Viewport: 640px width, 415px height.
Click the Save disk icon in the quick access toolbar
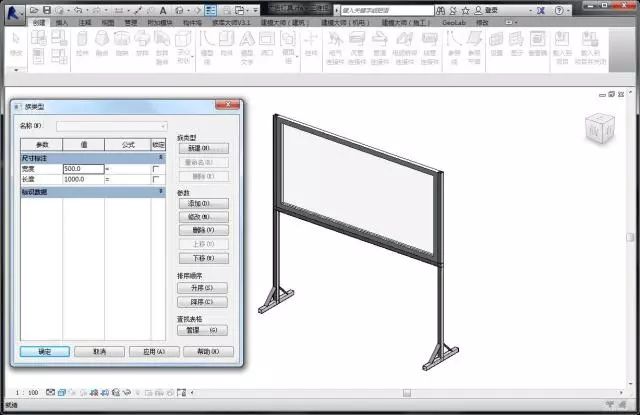(x=47, y=10)
